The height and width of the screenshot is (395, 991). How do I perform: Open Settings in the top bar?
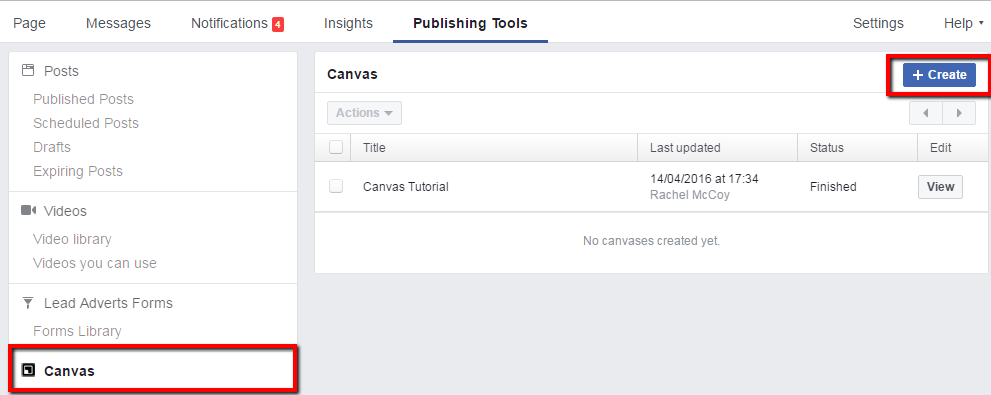coord(878,23)
